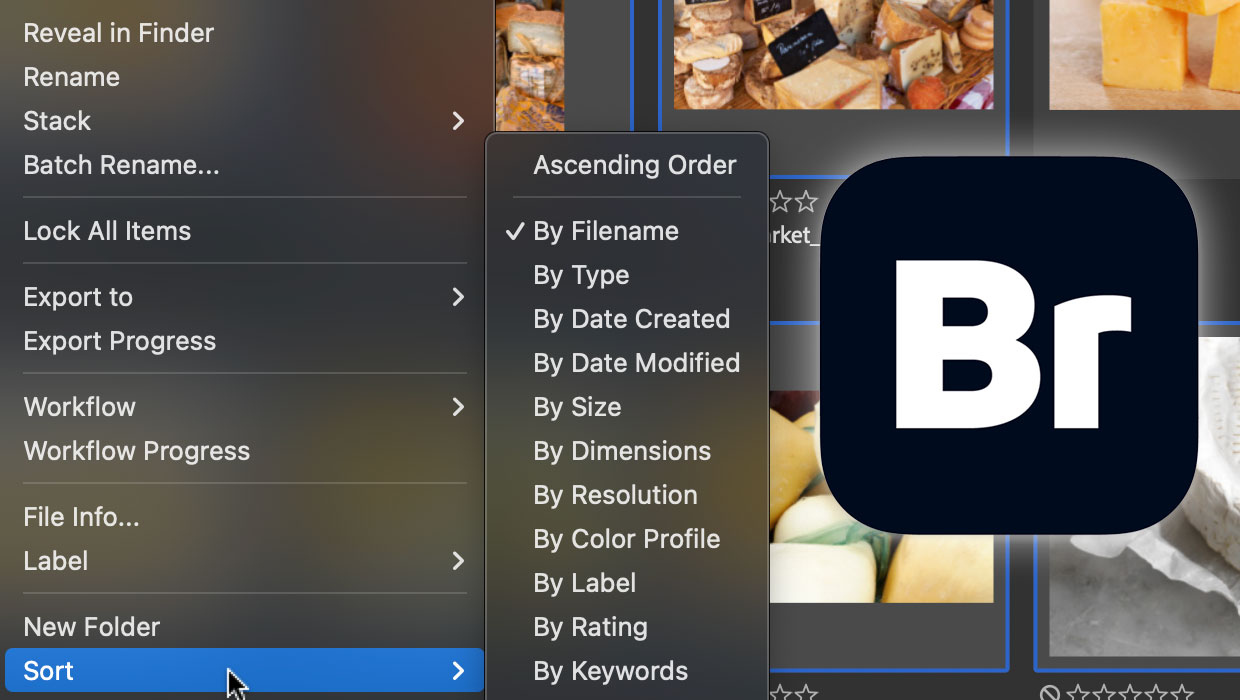Expand the Export to chevron
The image size is (1240, 700).
(x=458, y=297)
